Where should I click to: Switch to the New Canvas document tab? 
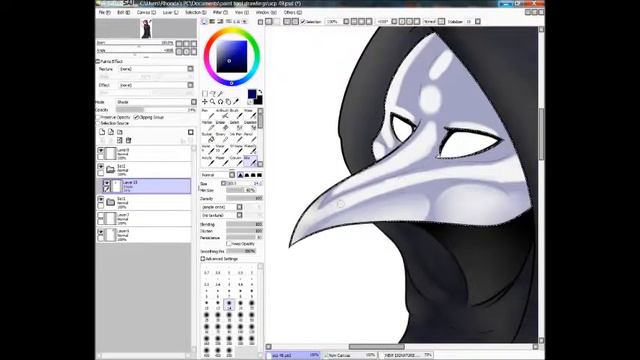point(350,356)
